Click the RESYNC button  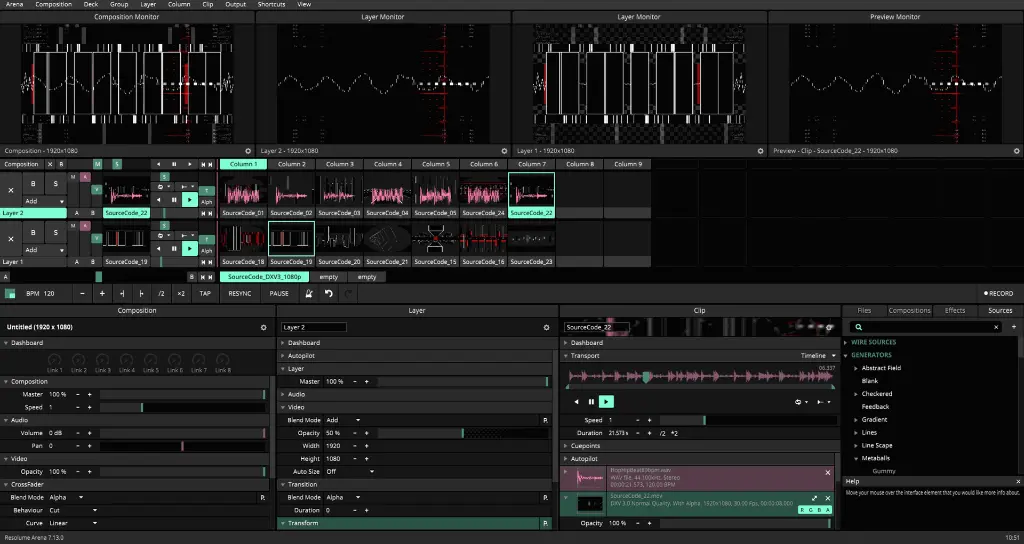[x=240, y=294]
